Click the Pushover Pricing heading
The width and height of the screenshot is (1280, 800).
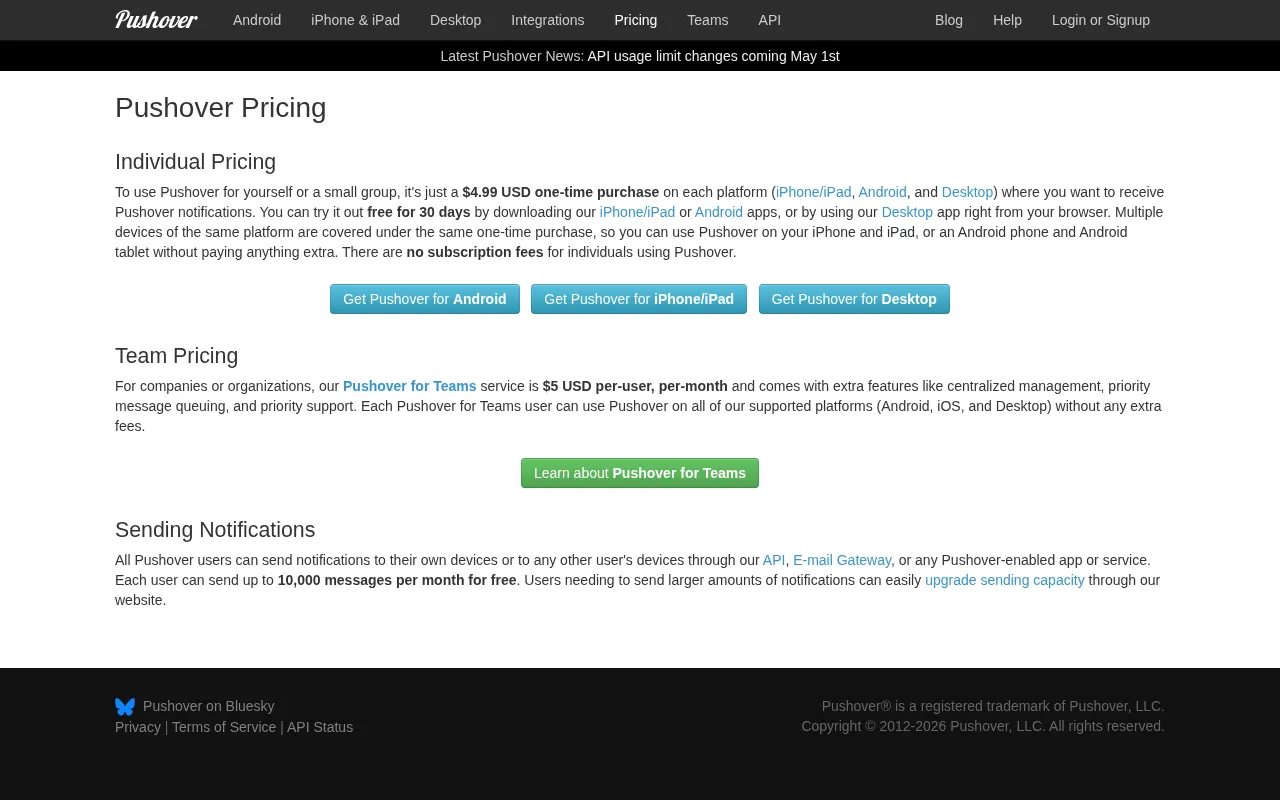click(221, 108)
